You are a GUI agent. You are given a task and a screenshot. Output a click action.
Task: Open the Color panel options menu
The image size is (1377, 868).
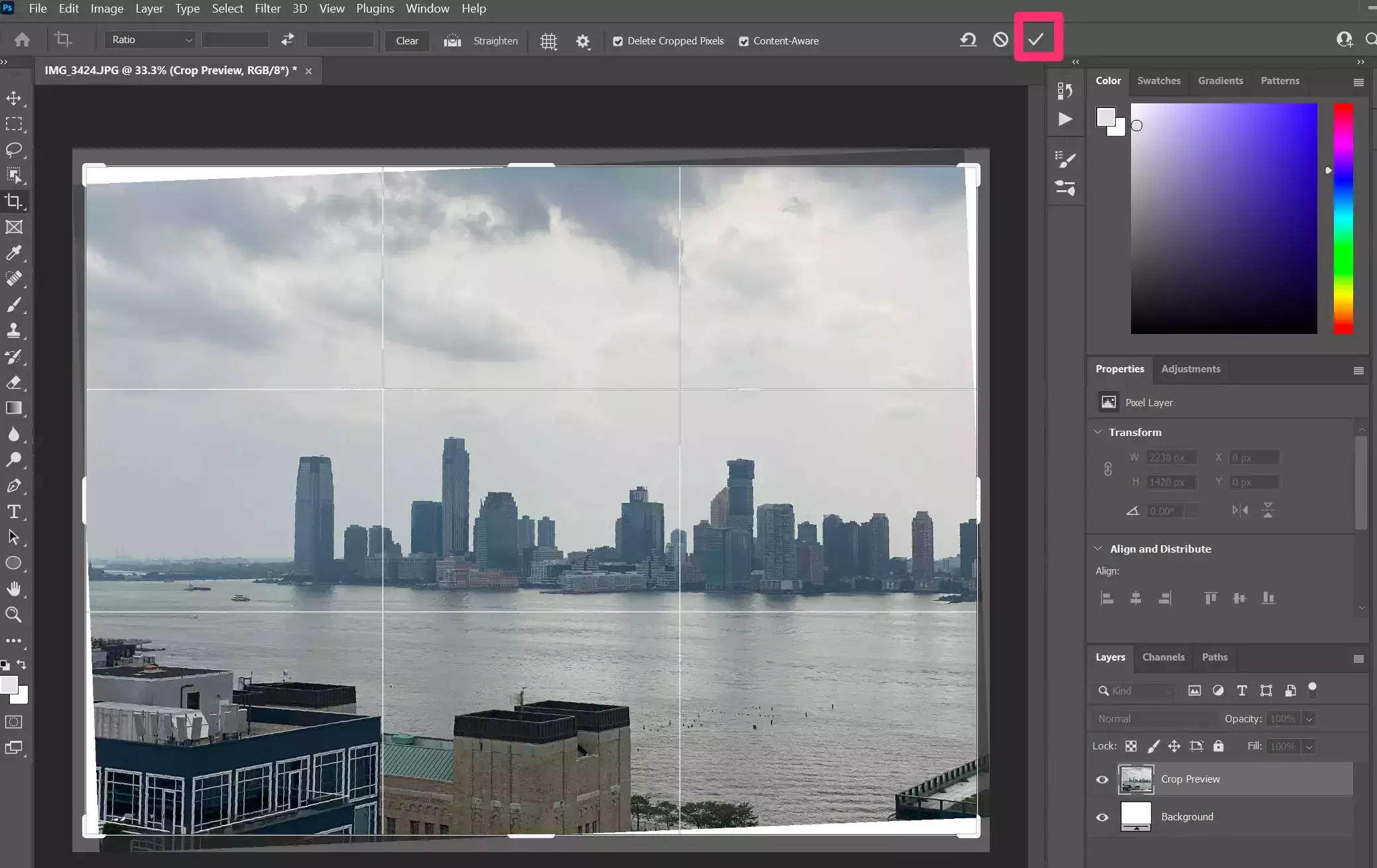(1358, 82)
